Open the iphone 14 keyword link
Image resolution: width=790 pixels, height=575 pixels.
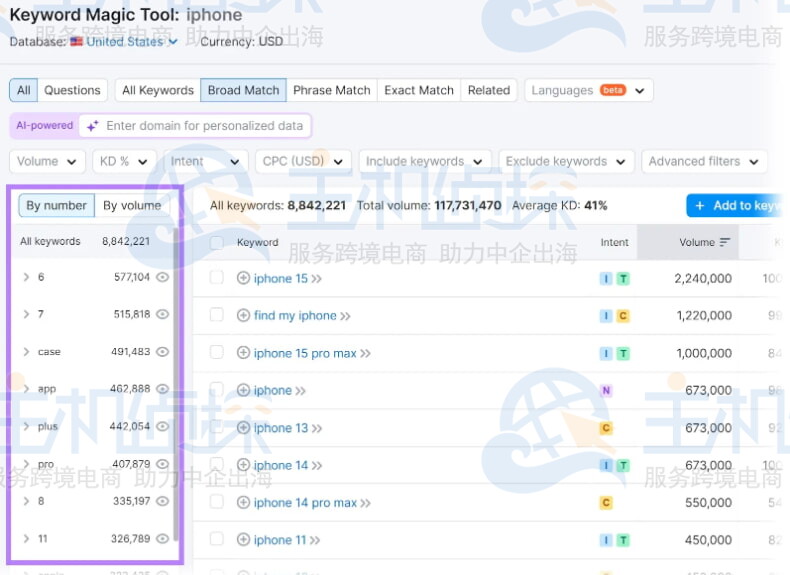[x=280, y=466]
